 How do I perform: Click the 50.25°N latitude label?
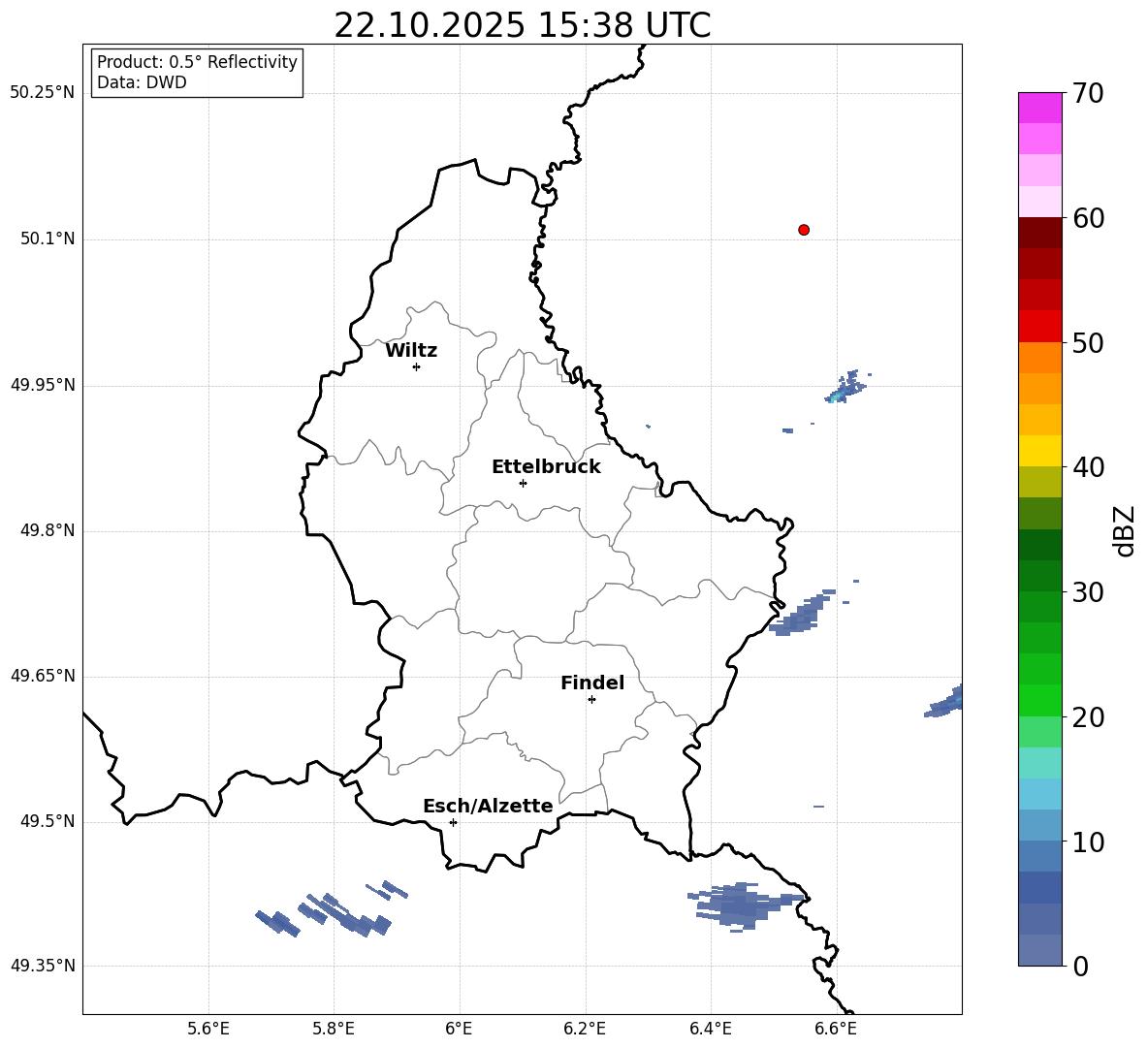point(43,93)
